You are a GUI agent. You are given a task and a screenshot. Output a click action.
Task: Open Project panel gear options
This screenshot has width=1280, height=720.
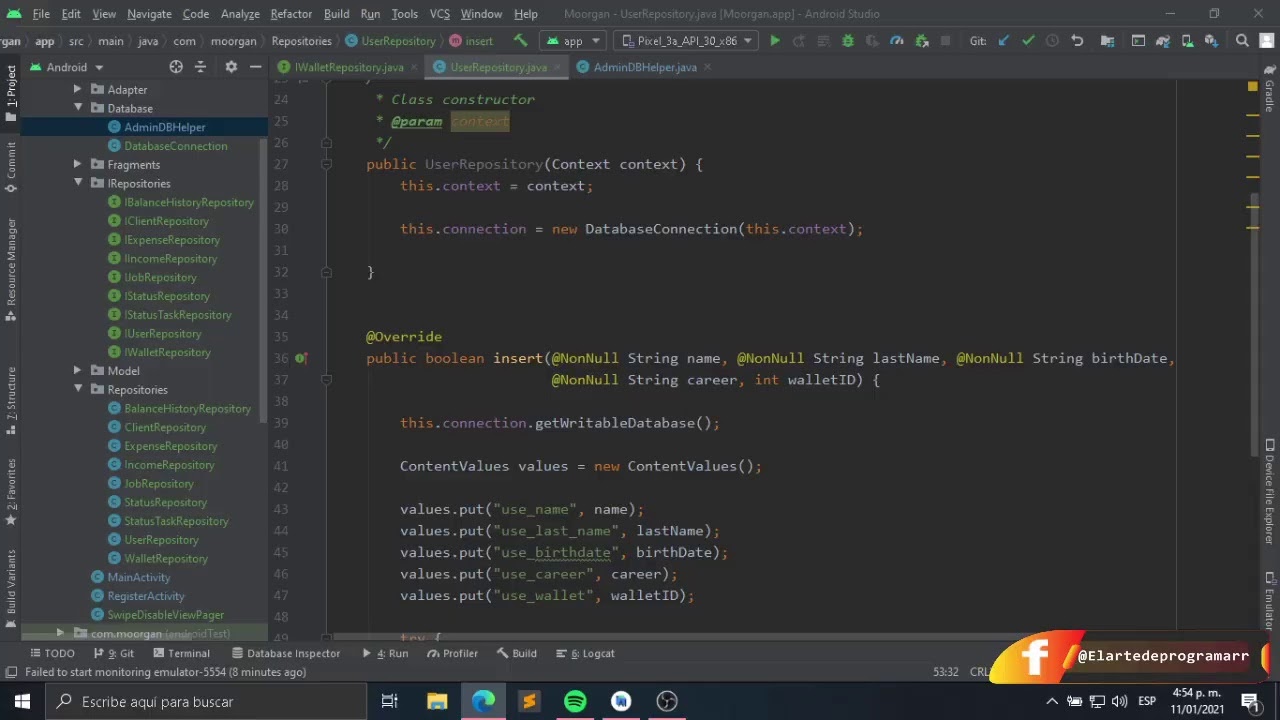click(x=231, y=67)
